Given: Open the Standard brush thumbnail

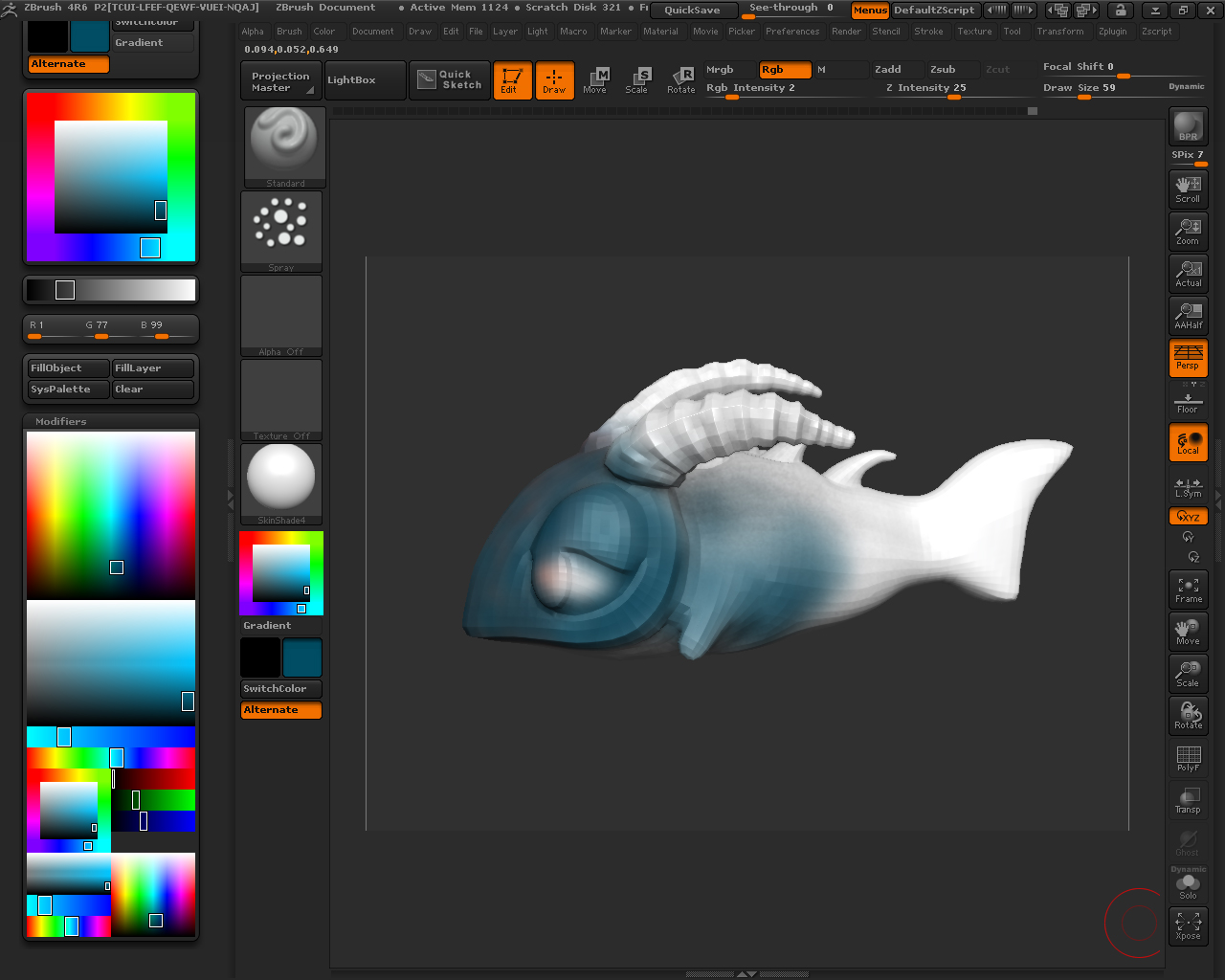Looking at the screenshot, I should point(284,146).
